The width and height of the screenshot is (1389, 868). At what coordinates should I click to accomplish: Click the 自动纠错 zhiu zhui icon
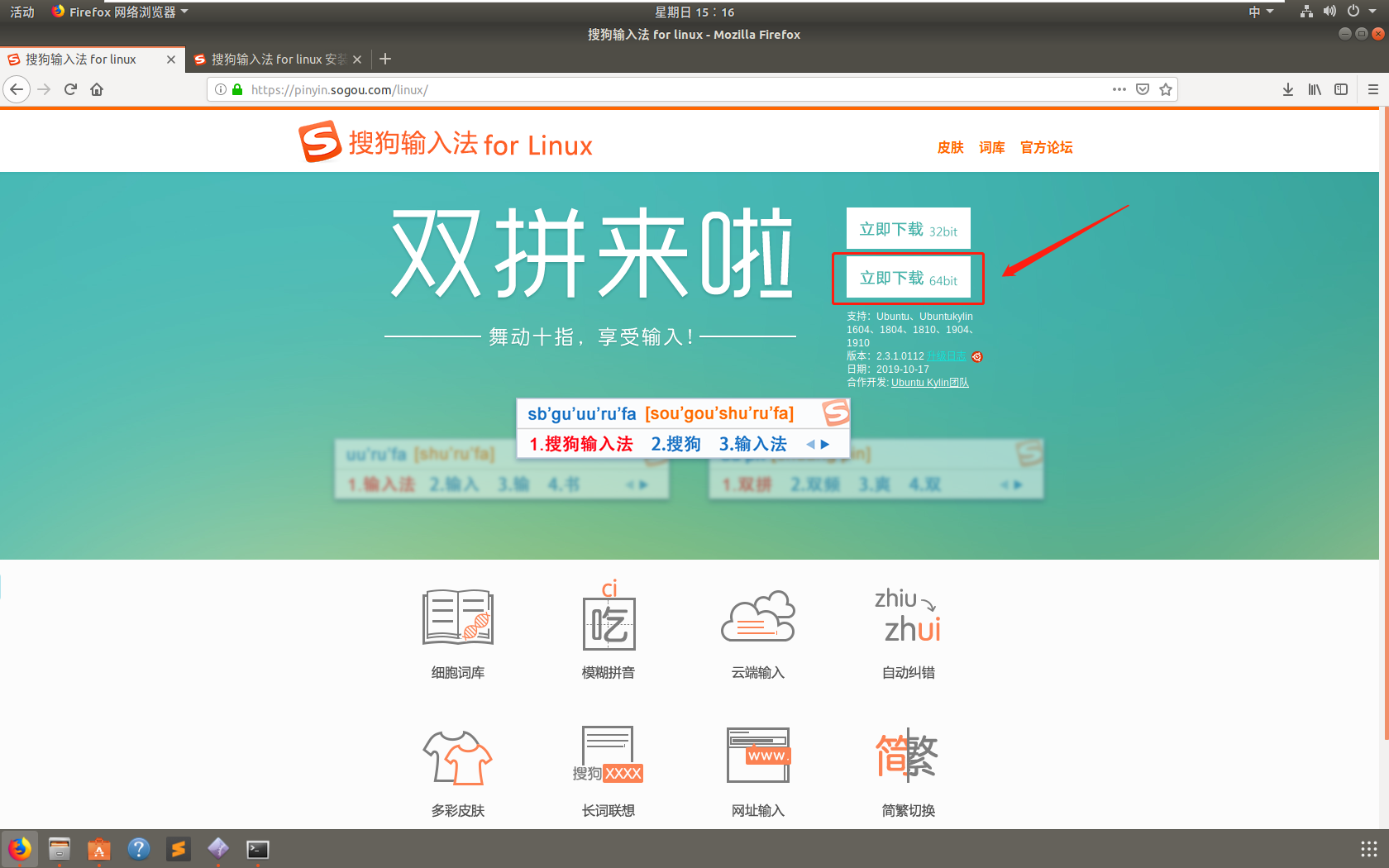(908, 615)
